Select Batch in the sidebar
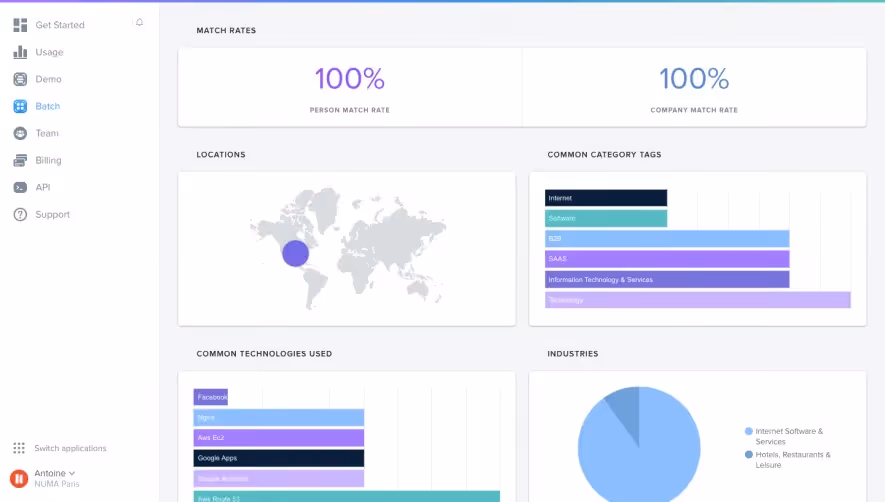 [x=47, y=106]
